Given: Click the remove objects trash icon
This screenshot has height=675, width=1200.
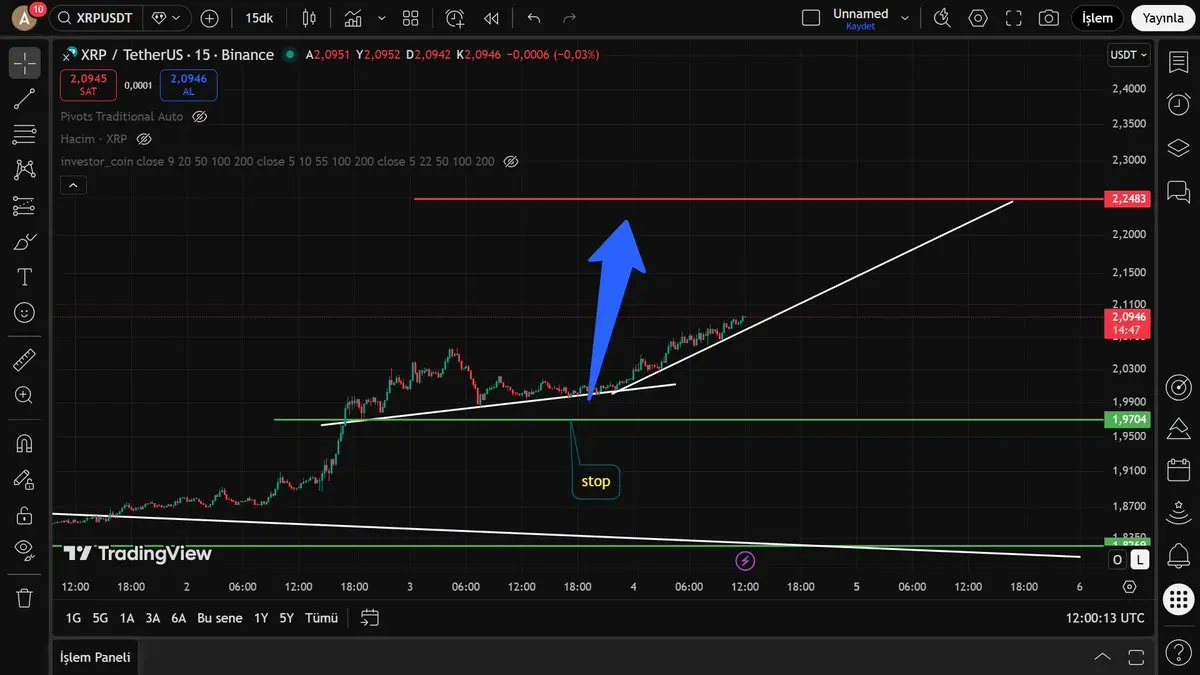Looking at the screenshot, I should click(25, 598).
